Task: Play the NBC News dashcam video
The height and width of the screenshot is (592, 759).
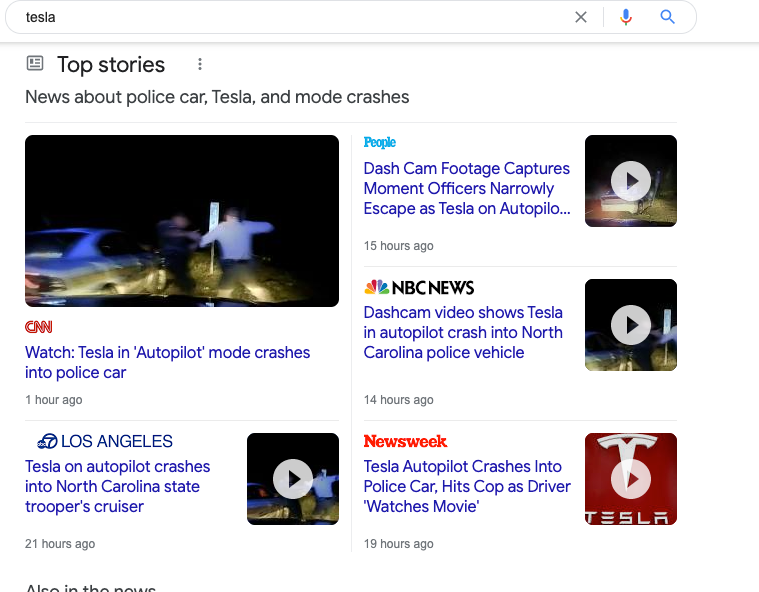Action: click(631, 325)
